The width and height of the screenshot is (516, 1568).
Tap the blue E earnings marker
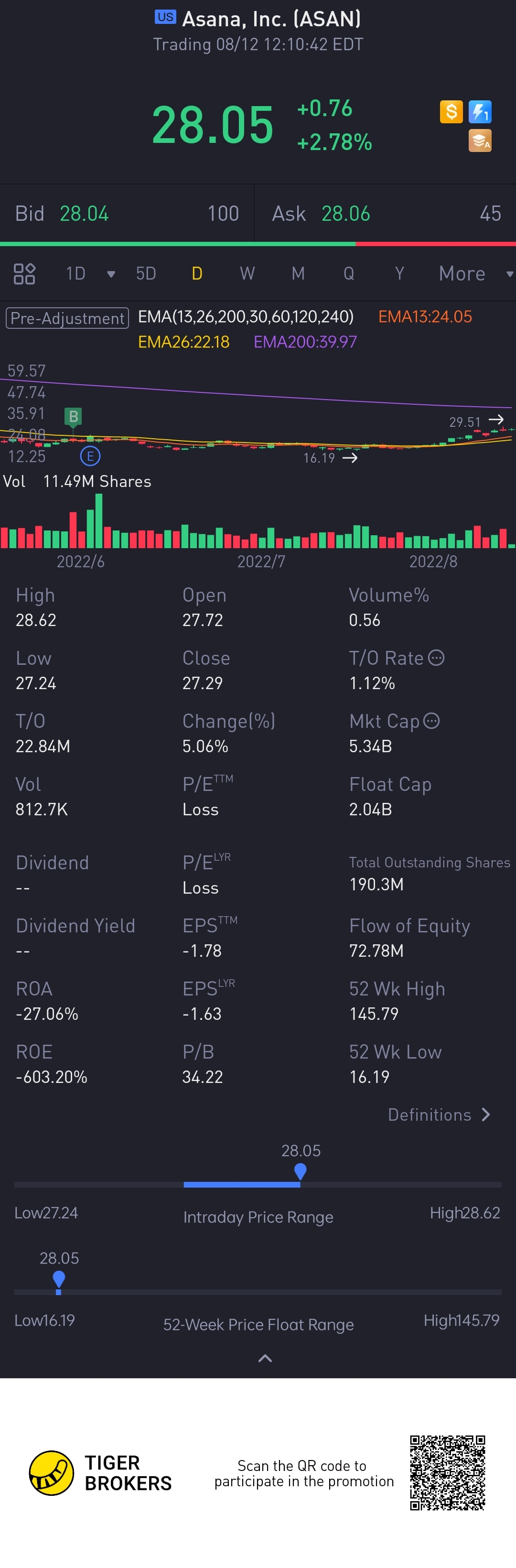pyautogui.click(x=90, y=456)
